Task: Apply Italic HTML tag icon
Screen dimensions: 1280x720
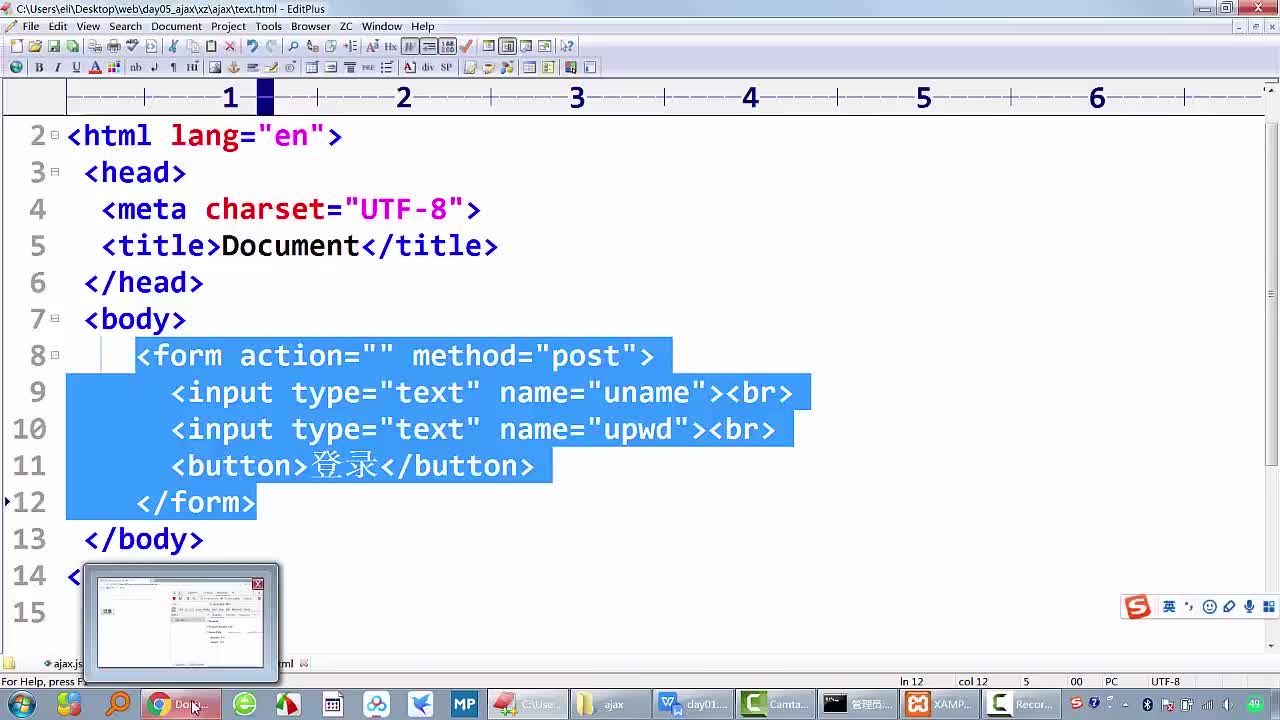Action: tap(57, 67)
